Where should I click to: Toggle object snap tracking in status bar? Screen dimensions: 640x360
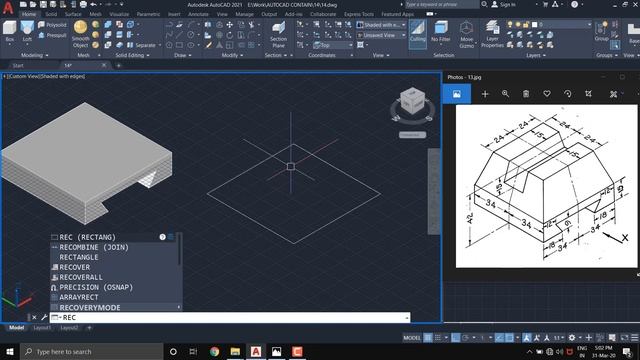(x=500, y=338)
